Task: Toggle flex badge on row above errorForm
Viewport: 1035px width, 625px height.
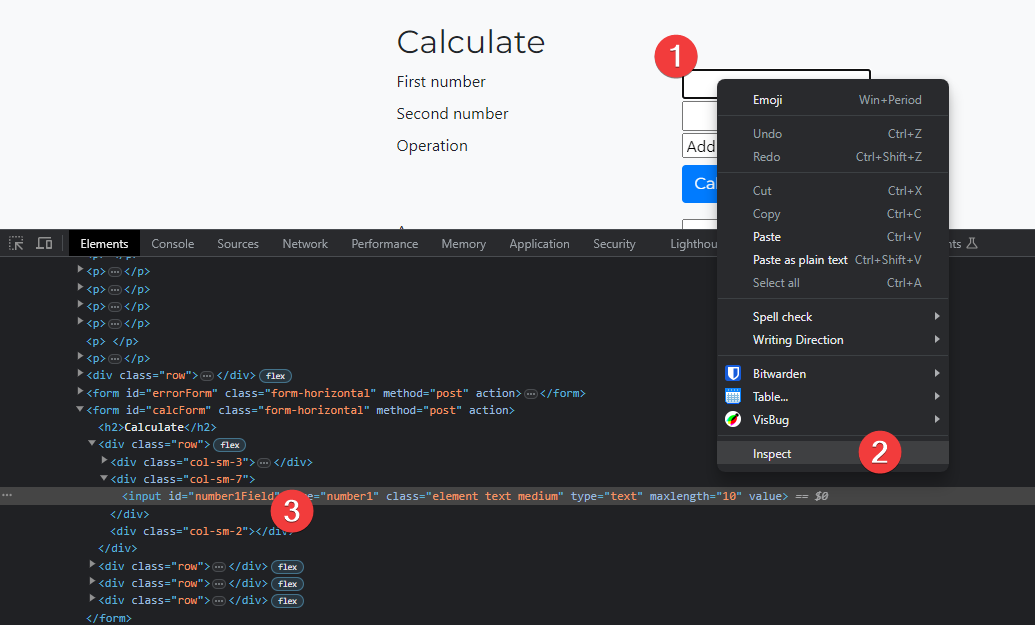Action: pyautogui.click(x=275, y=376)
